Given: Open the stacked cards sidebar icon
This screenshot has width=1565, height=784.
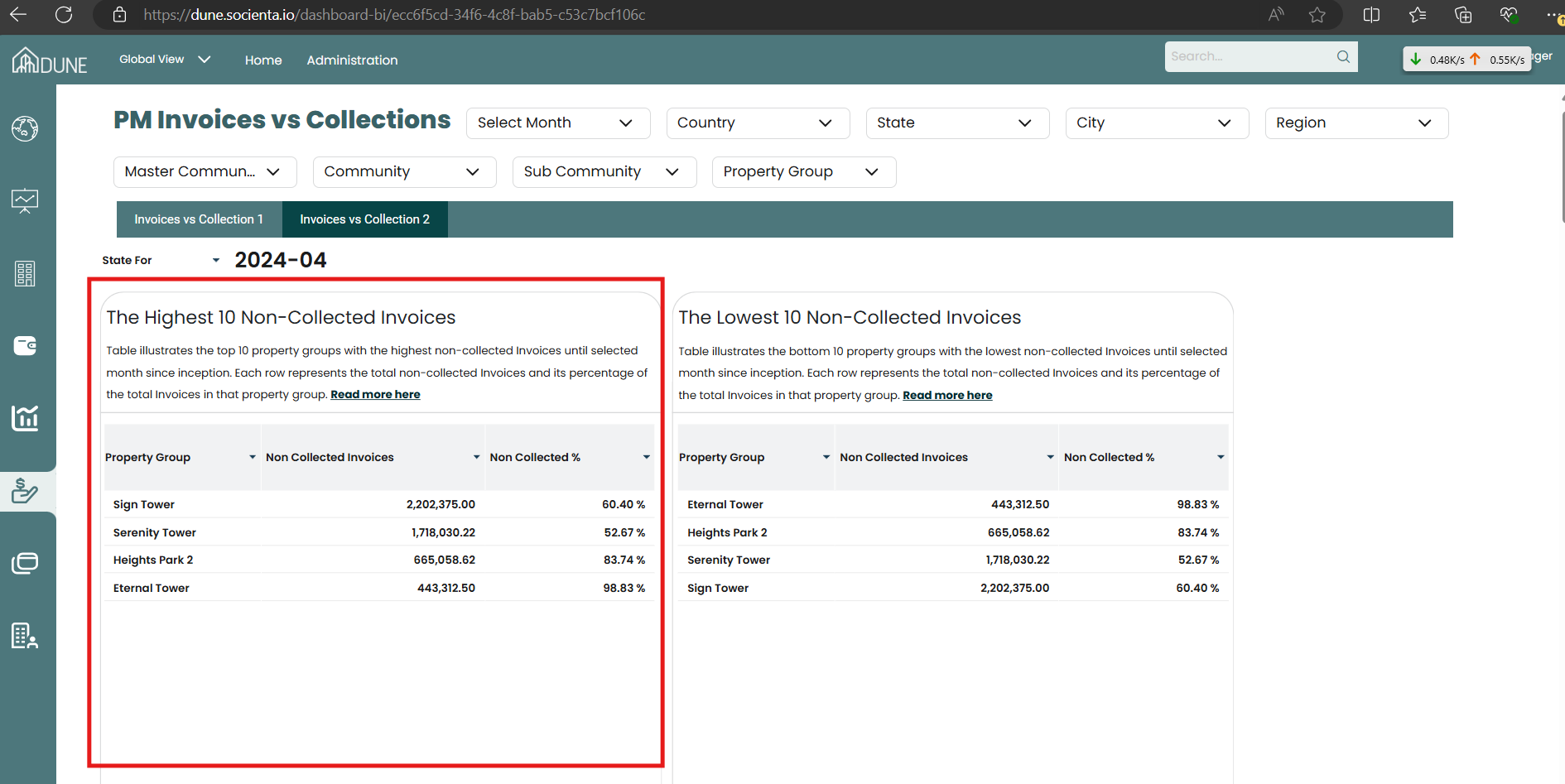Looking at the screenshot, I should pyautogui.click(x=25, y=563).
